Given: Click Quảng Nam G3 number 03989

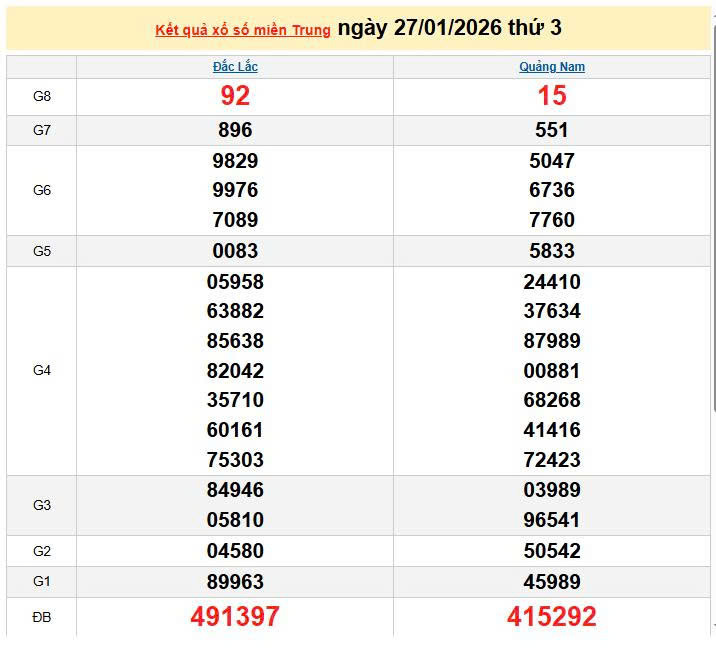Looking at the screenshot, I should coord(552,490).
